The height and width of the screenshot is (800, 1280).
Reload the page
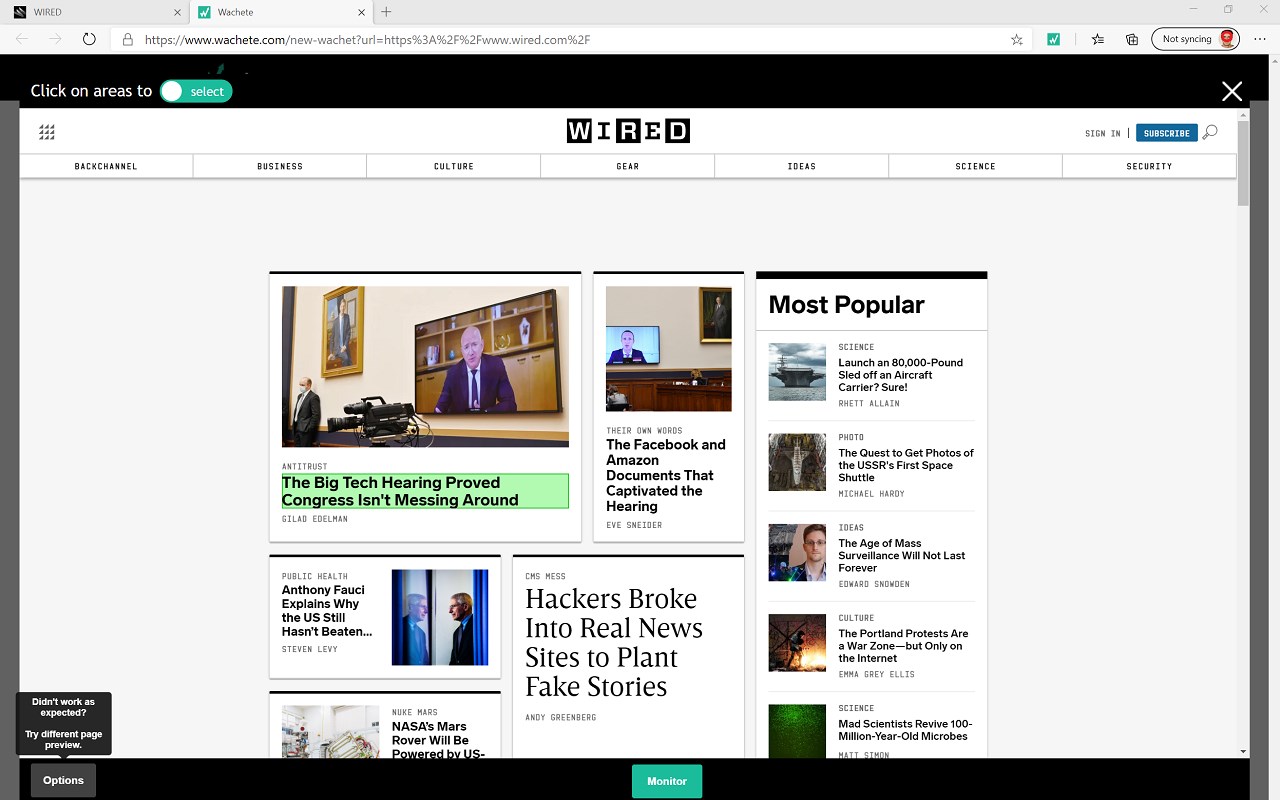coord(89,39)
